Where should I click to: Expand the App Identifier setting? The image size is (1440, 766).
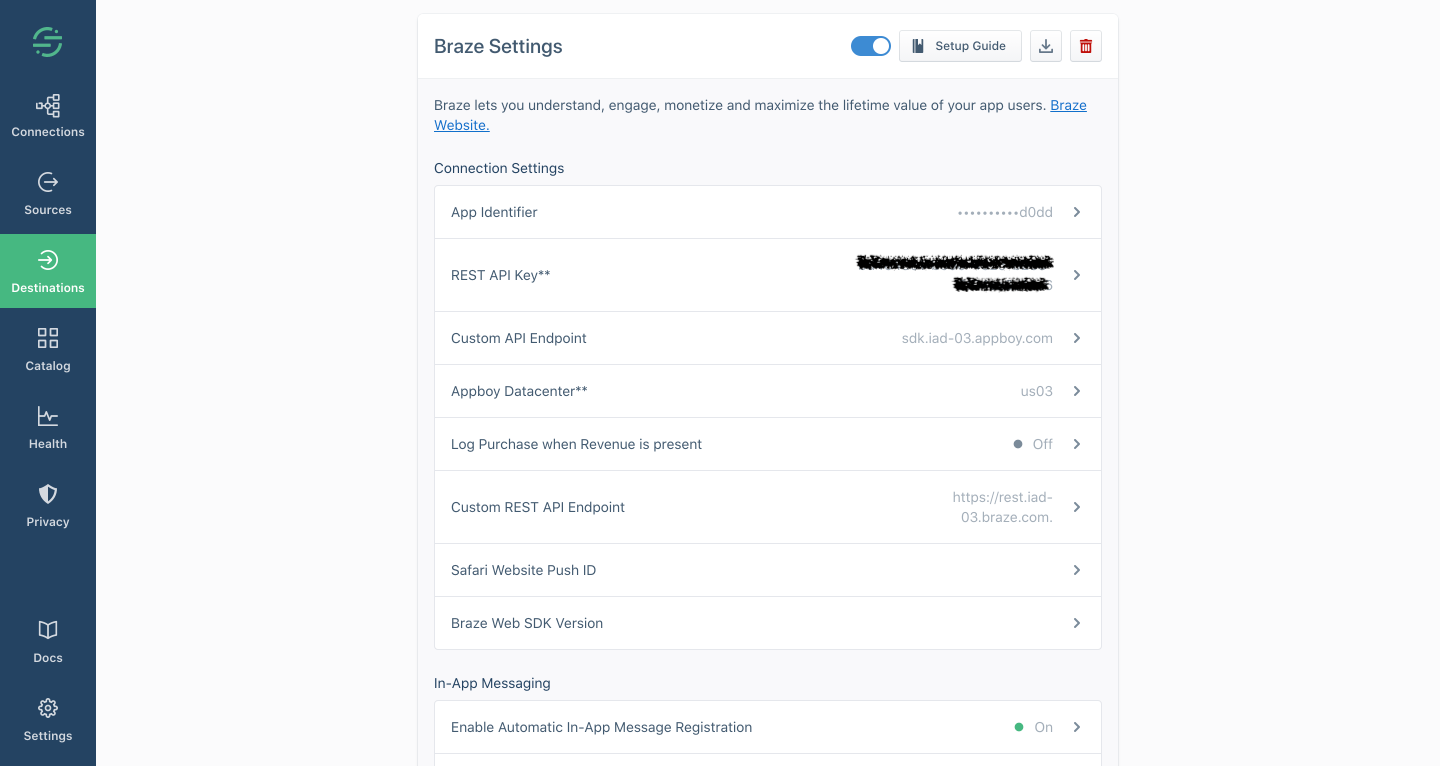[x=767, y=212]
